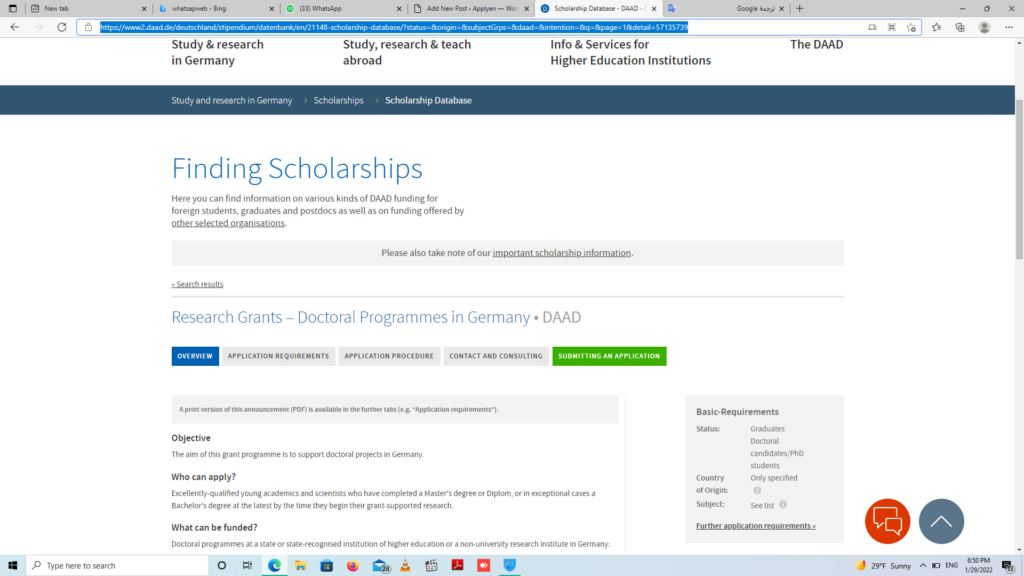Open Adobe Acrobat from taskbar
The width and height of the screenshot is (1024, 576).
click(x=458, y=566)
